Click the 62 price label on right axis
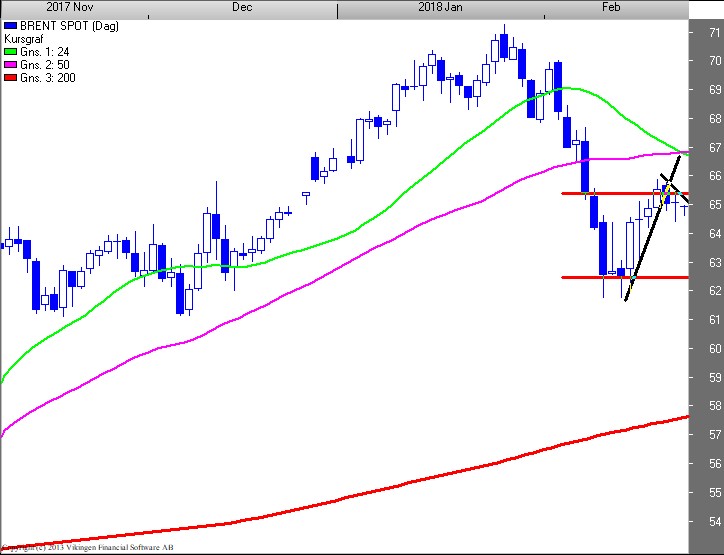Viewport: 724px width, 555px height. point(714,291)
